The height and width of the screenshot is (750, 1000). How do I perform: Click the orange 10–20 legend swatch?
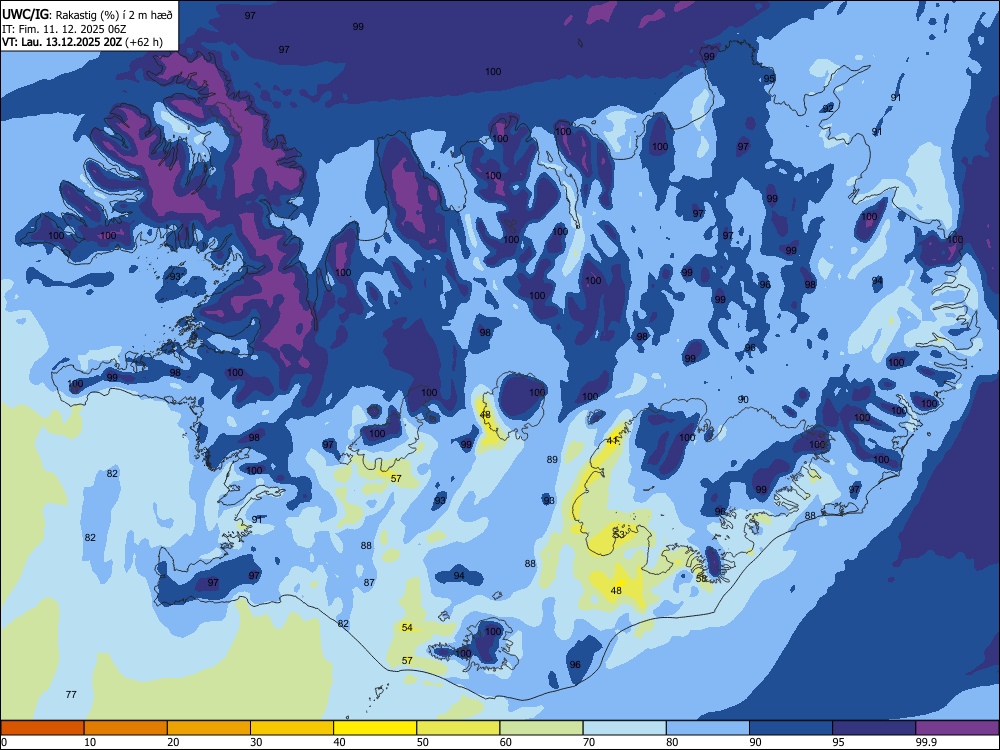[x=126, y=728]
